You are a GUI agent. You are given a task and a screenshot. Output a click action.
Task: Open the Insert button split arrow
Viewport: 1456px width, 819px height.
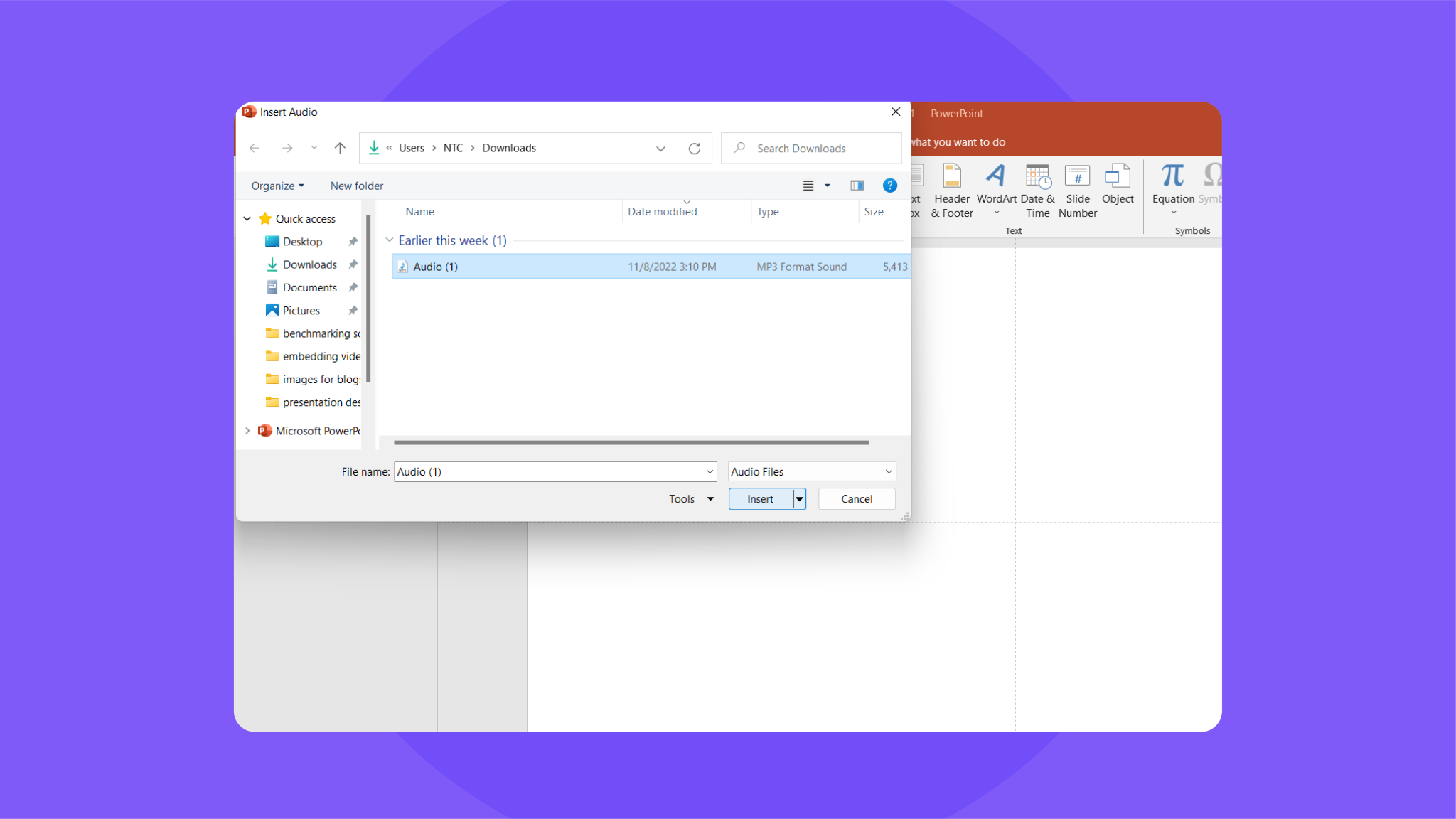(x=800, y=499)
